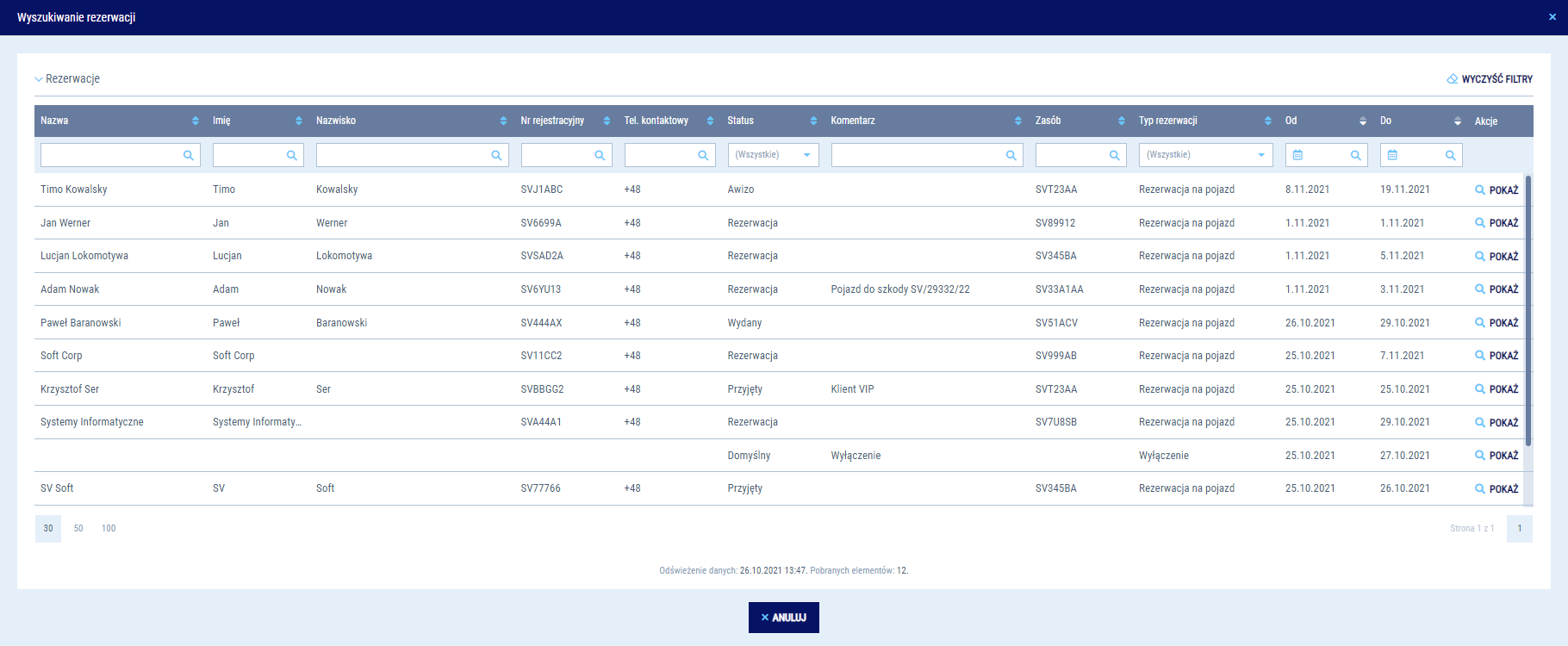Click the search icon in the Nazwisko filter

pos(496,156)
